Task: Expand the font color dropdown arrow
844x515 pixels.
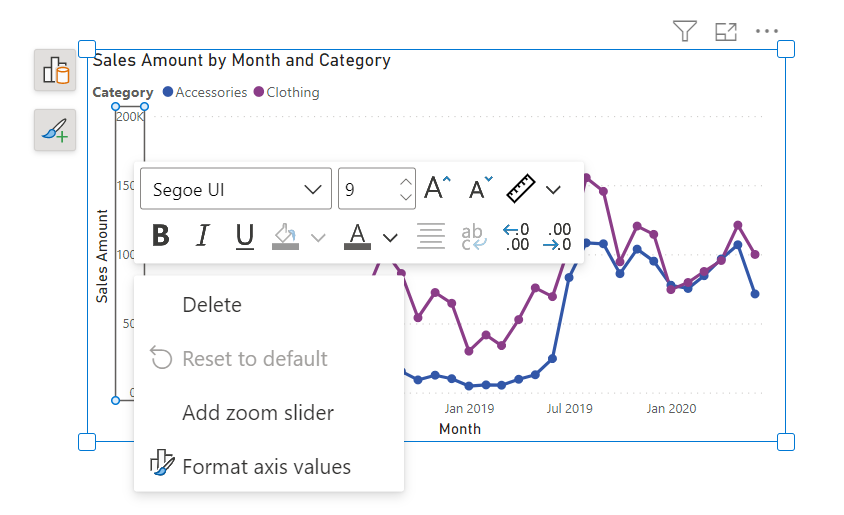Action: coord(391,237)
